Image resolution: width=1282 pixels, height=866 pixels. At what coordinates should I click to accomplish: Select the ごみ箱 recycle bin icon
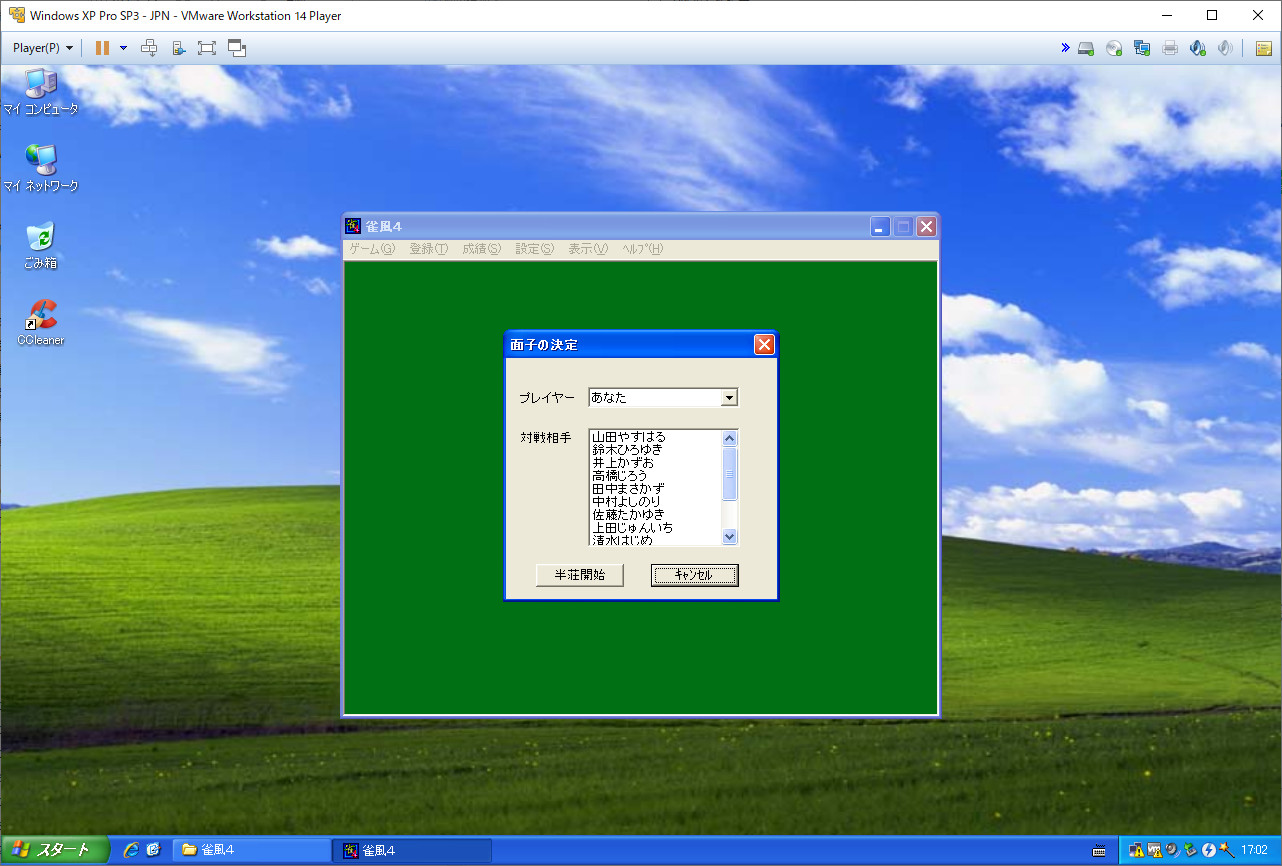40,246
